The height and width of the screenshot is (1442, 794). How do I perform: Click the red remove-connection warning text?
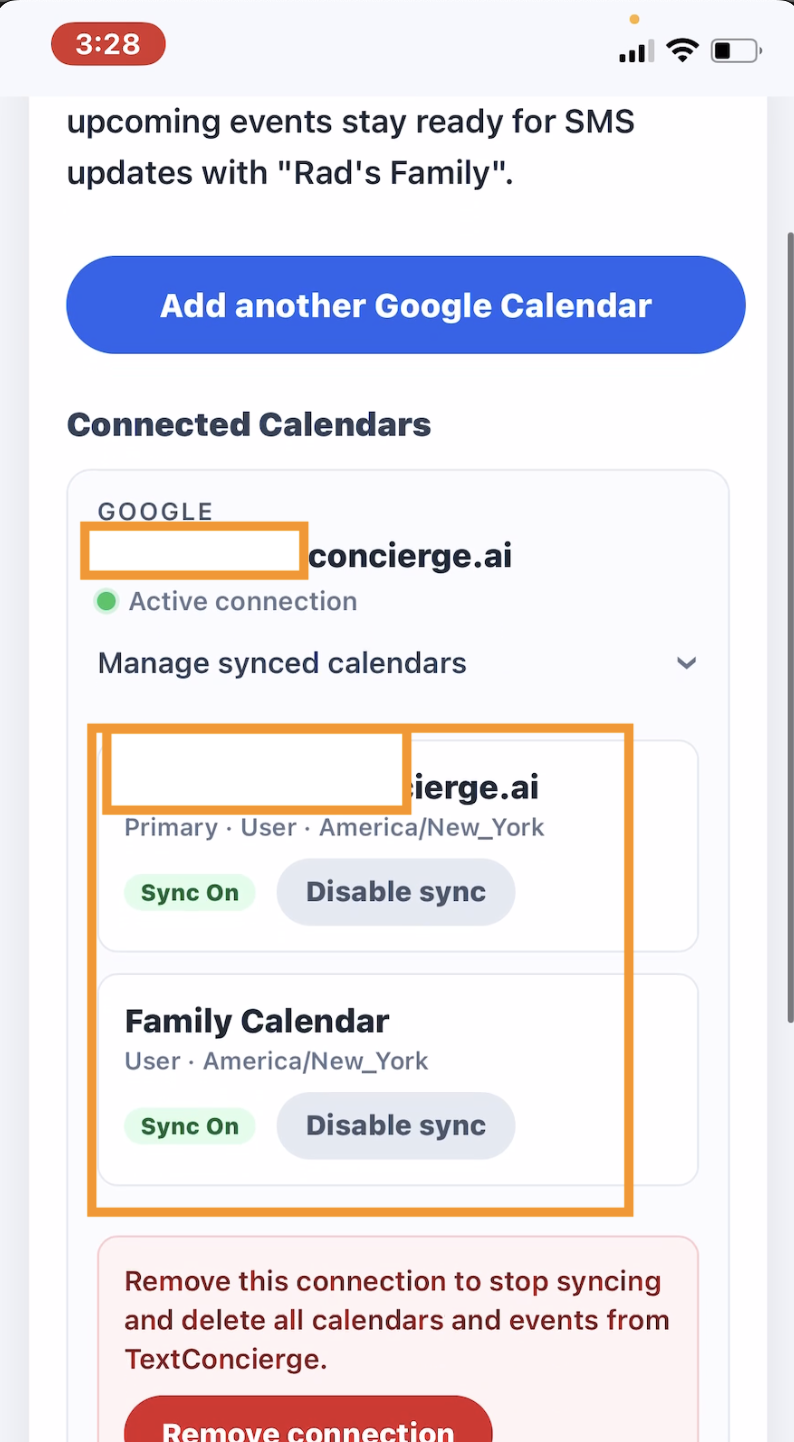pyautogui.click(x=397, y=1320)
